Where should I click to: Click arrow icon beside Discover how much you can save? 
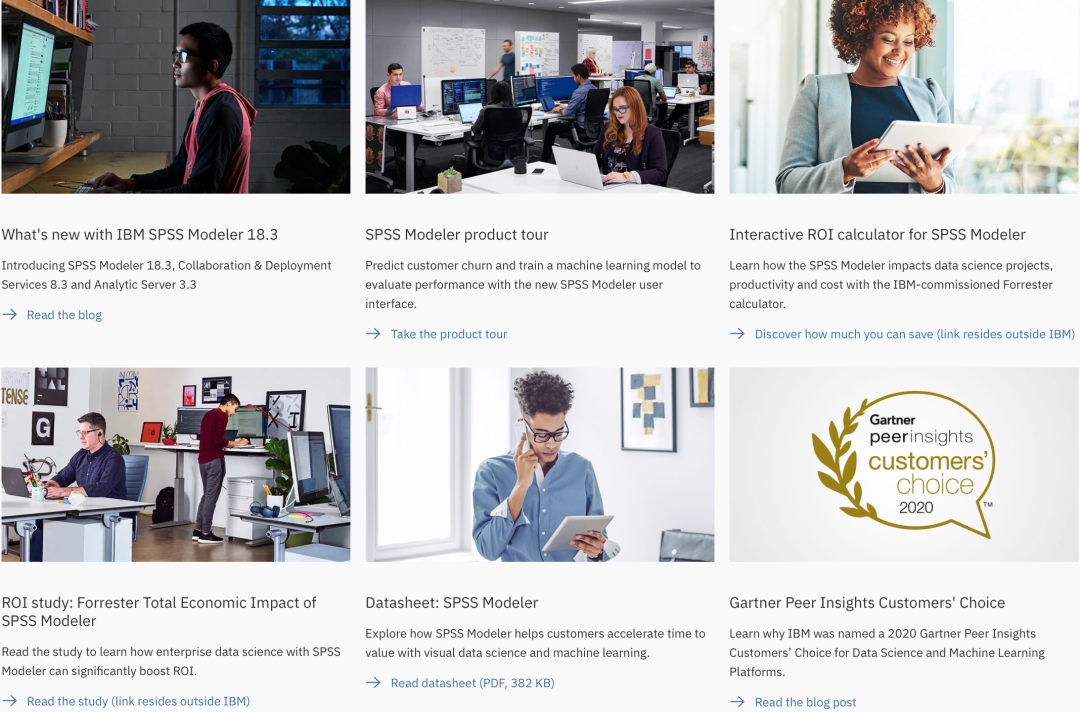(x=737, y=334)
